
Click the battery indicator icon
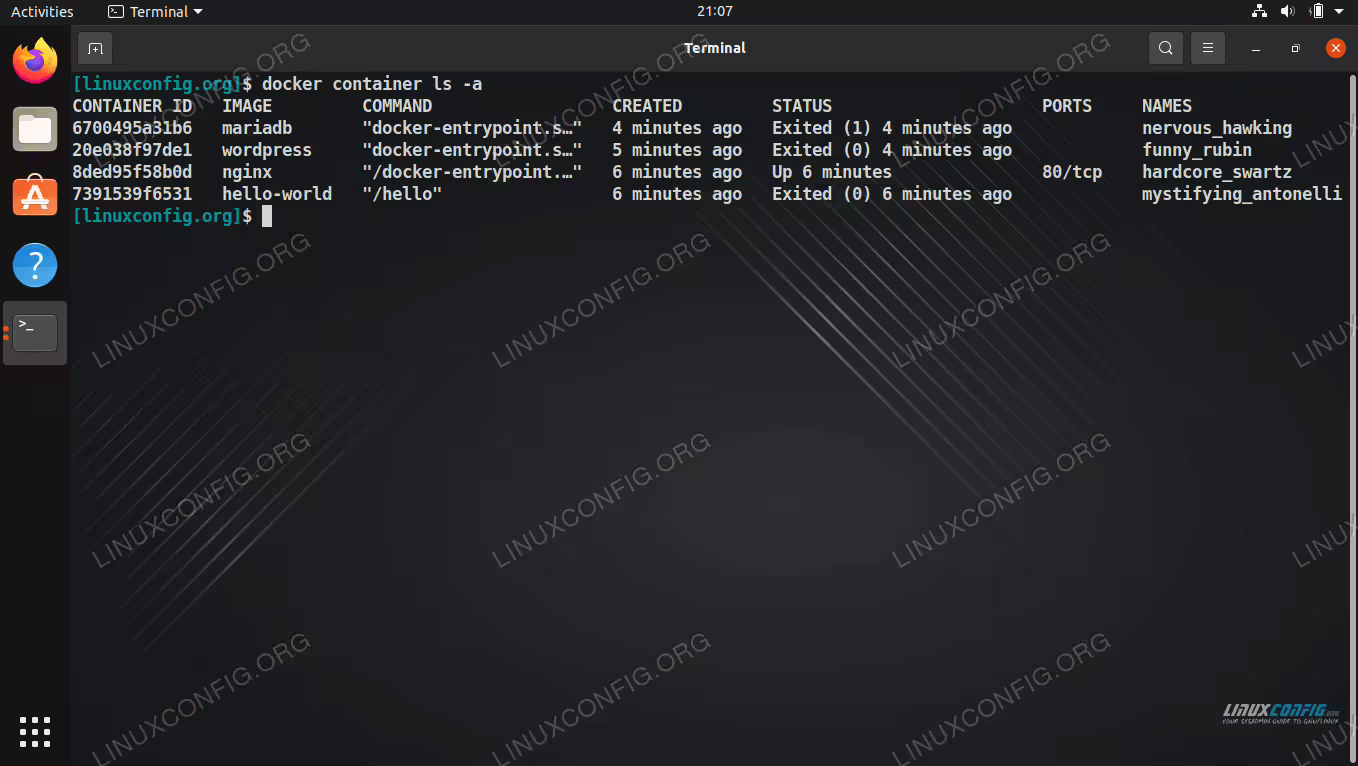[x=1317, y=12]
